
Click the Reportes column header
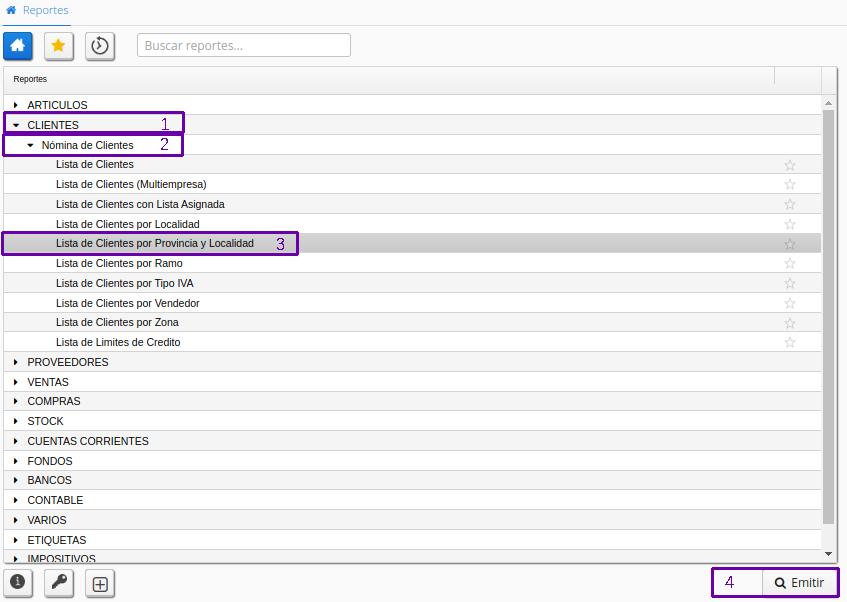tap(389, 79)
